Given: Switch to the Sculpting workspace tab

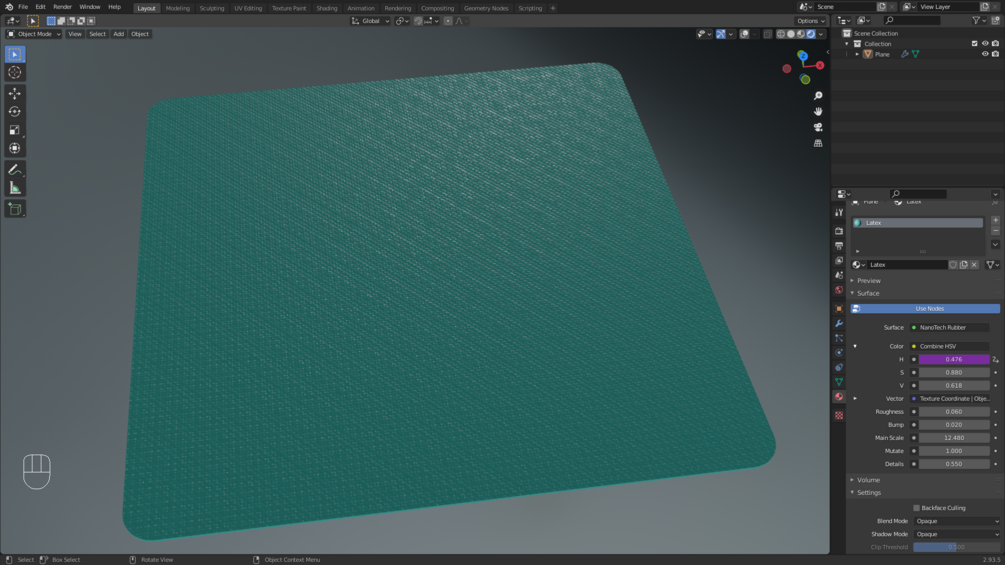Looking at the screenshot, I should pyautogui.click(x=212, y=8).
